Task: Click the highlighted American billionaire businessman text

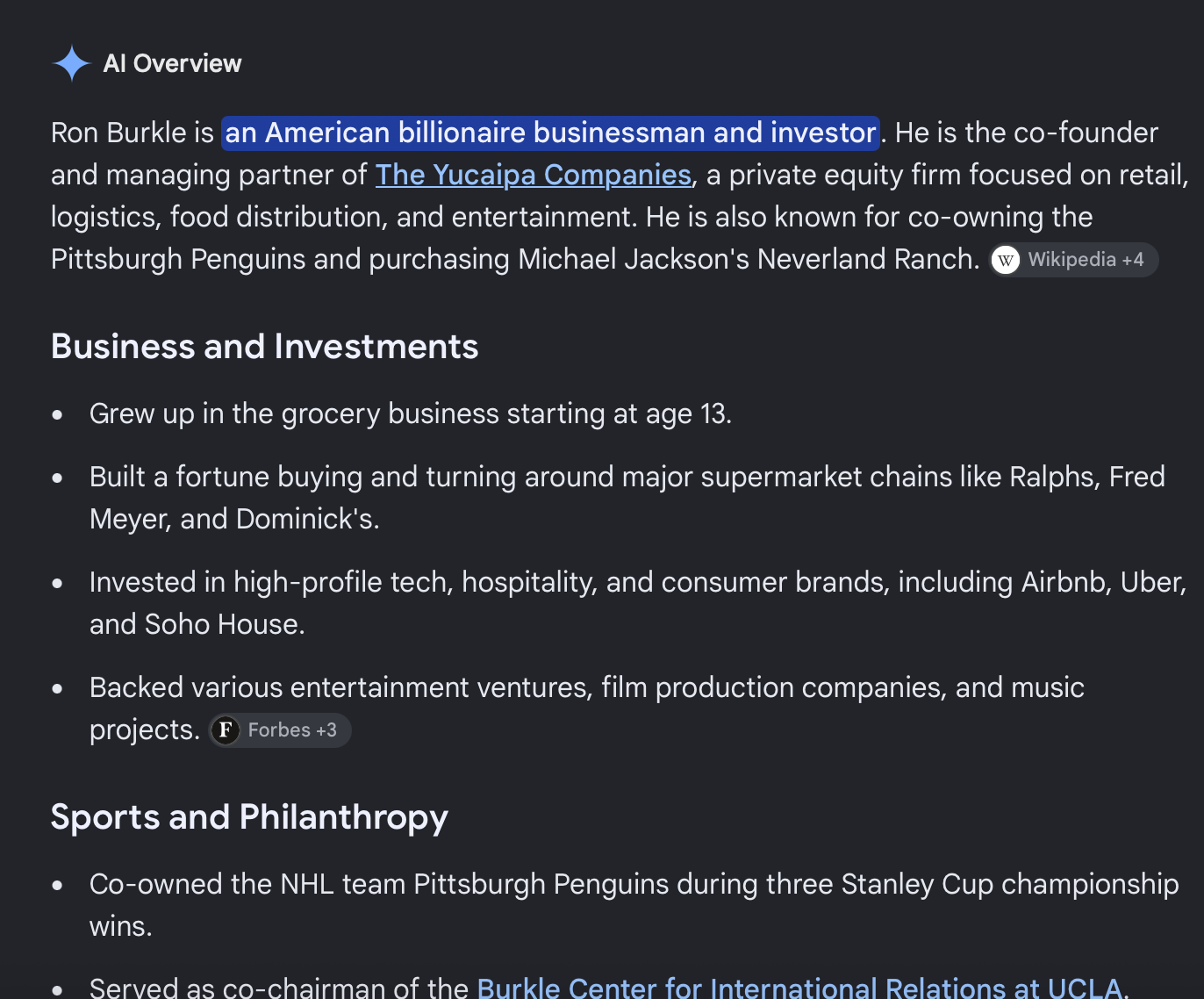Action: tap(550, 133)
